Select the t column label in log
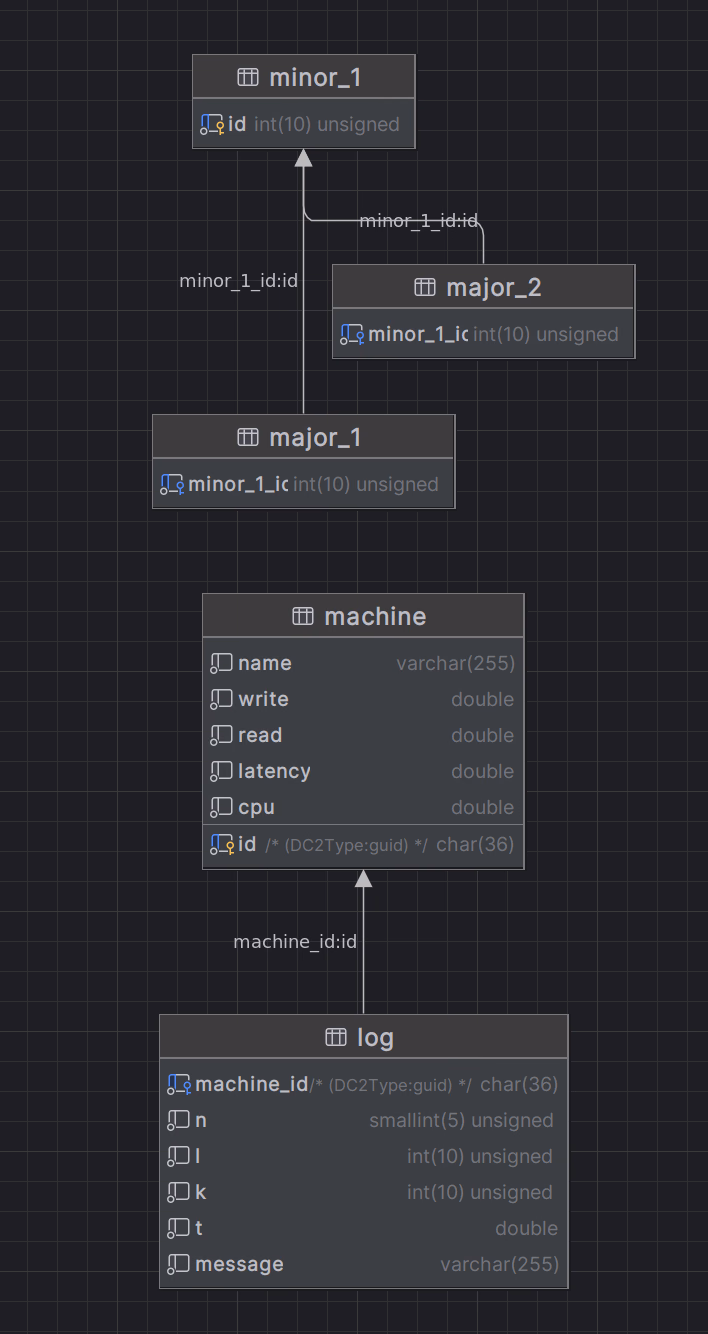Image resolution: width=708 pixels, height=1334 pixels. pyautogui.click(x=199, y=1228)
